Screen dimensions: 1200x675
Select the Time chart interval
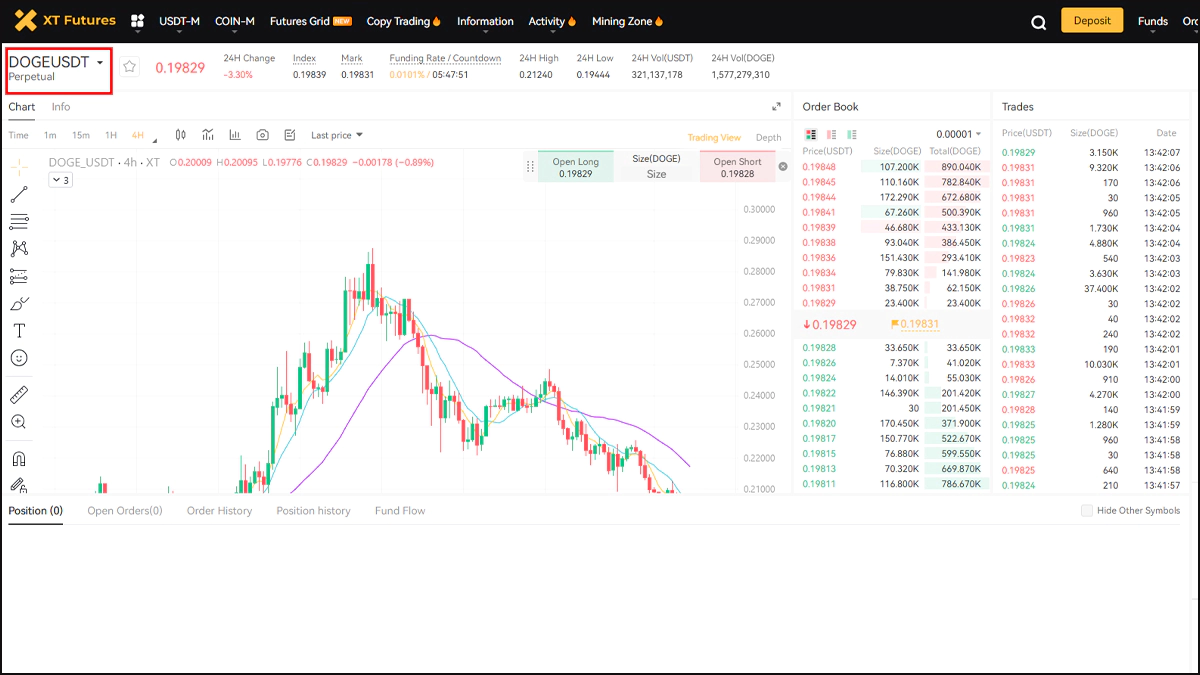click(18, 135)
